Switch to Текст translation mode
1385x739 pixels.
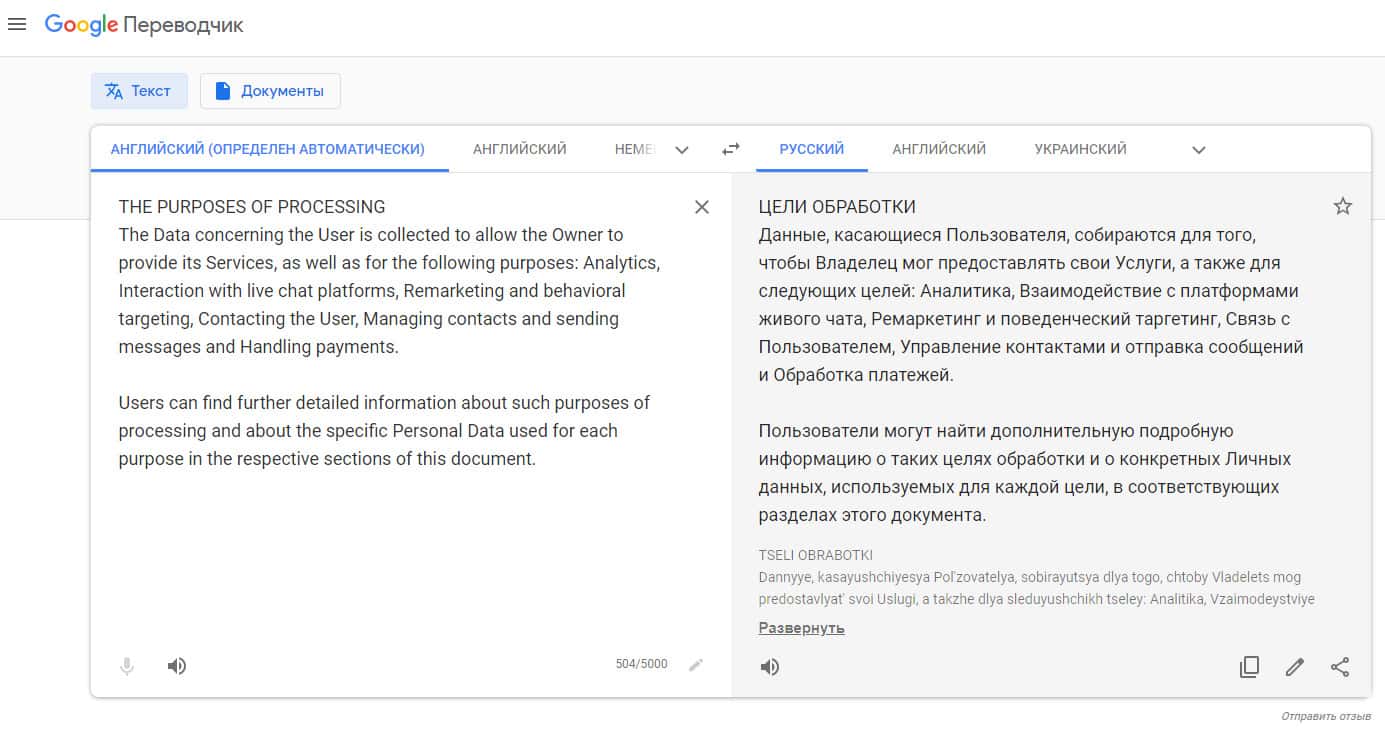point(139,91)
